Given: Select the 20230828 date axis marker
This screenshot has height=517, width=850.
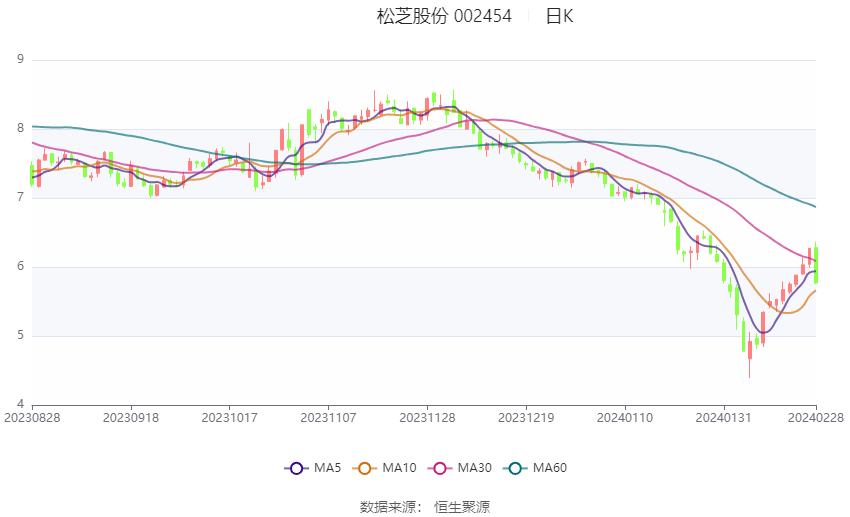Looking at the screenshot, I should 32,418.
